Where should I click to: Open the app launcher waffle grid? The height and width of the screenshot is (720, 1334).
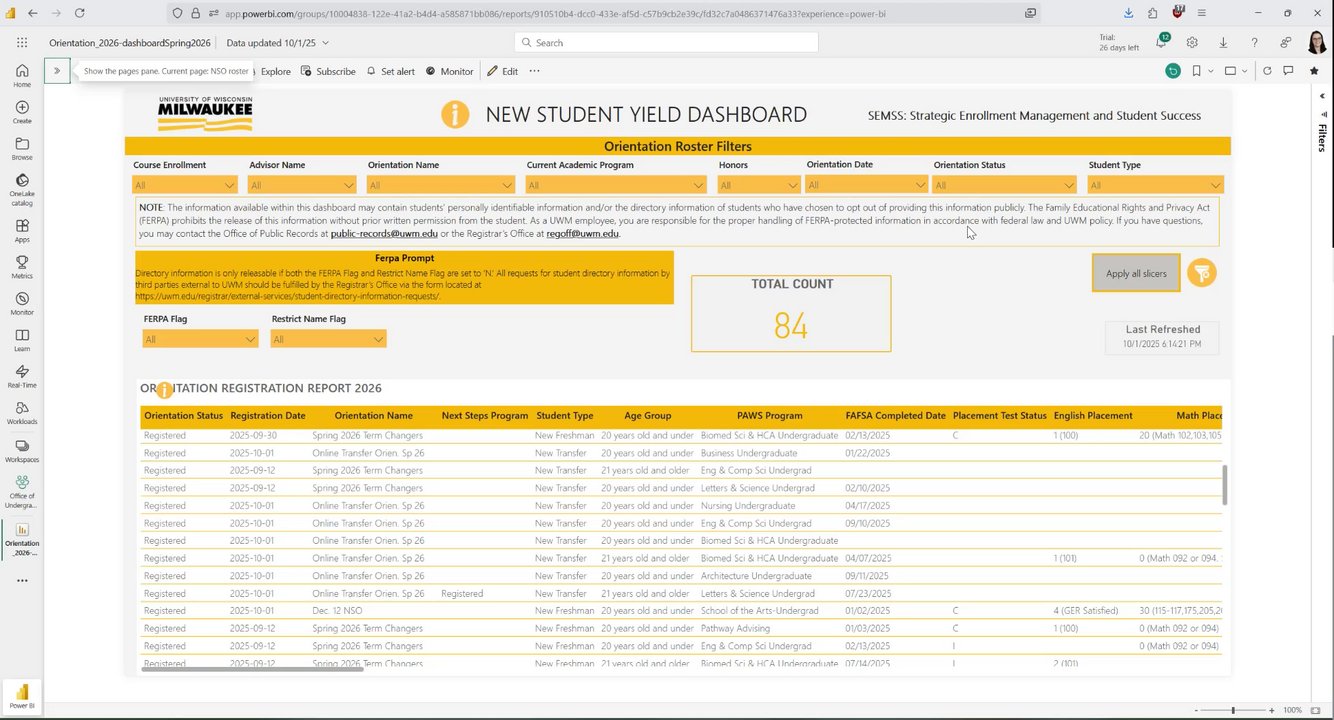click(22, 43)
